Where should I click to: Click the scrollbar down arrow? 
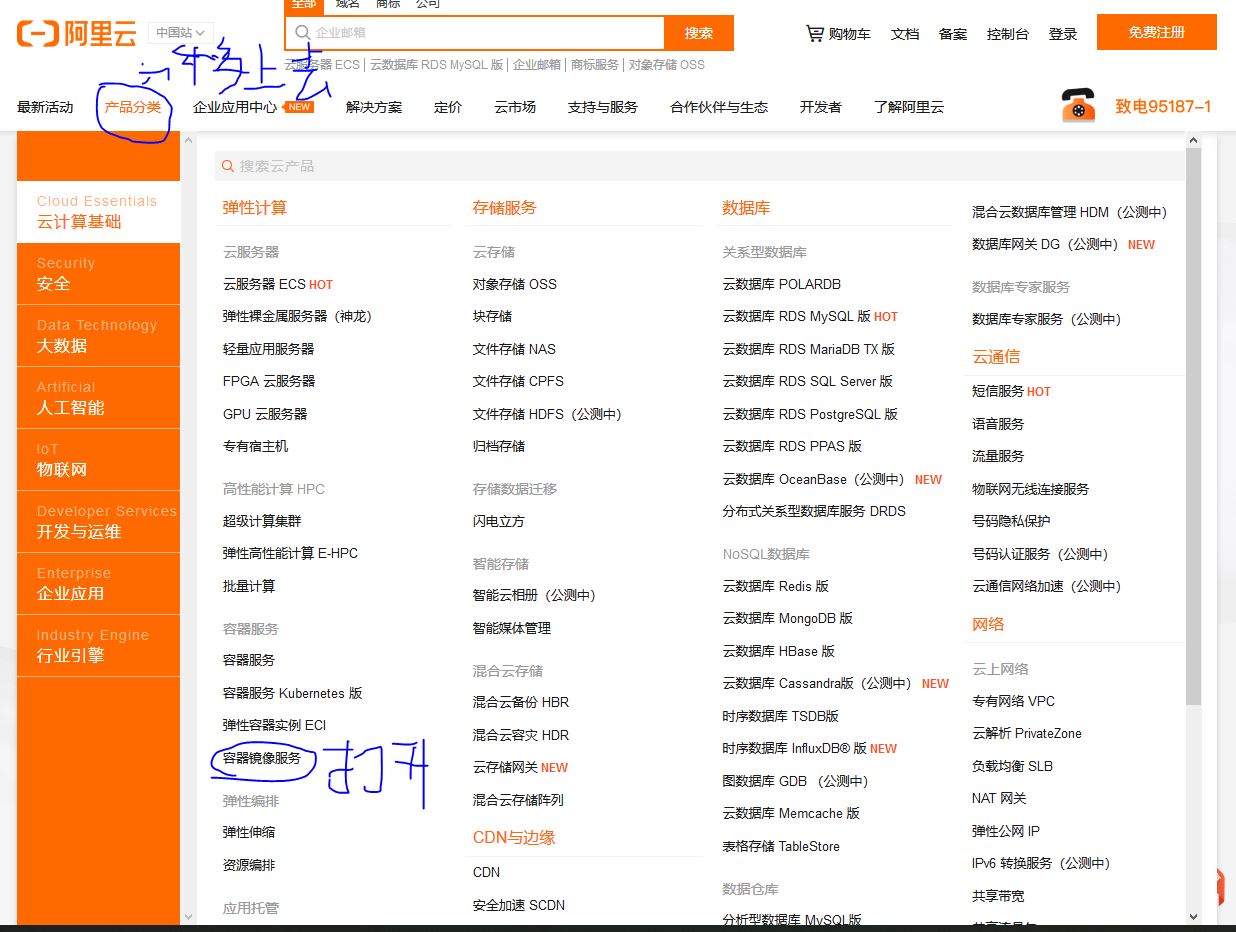(x=1194, y=916)
